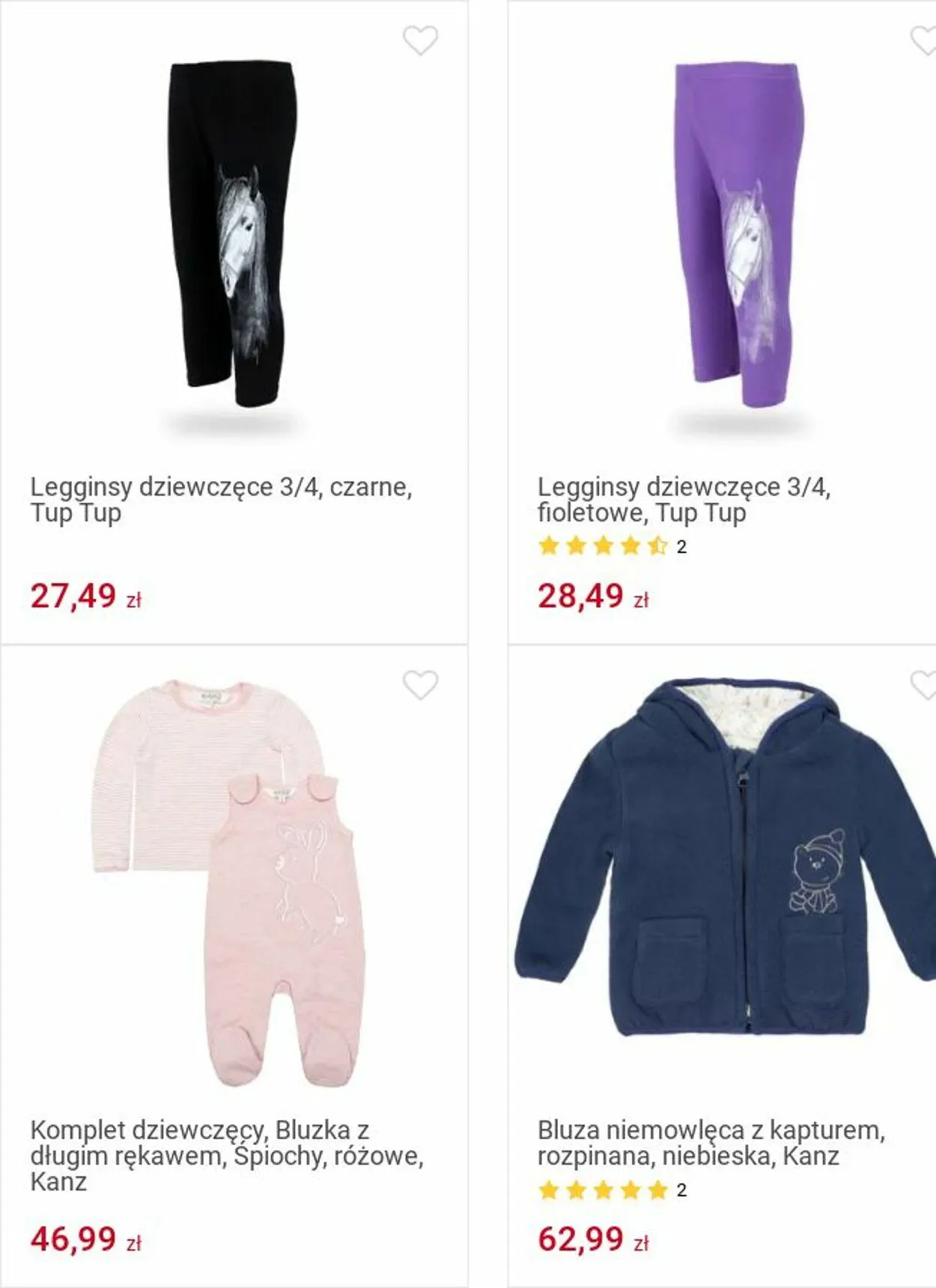
Task: Select the 28,49 zł price
Action: pyautogui.click(x=593, y=596)
